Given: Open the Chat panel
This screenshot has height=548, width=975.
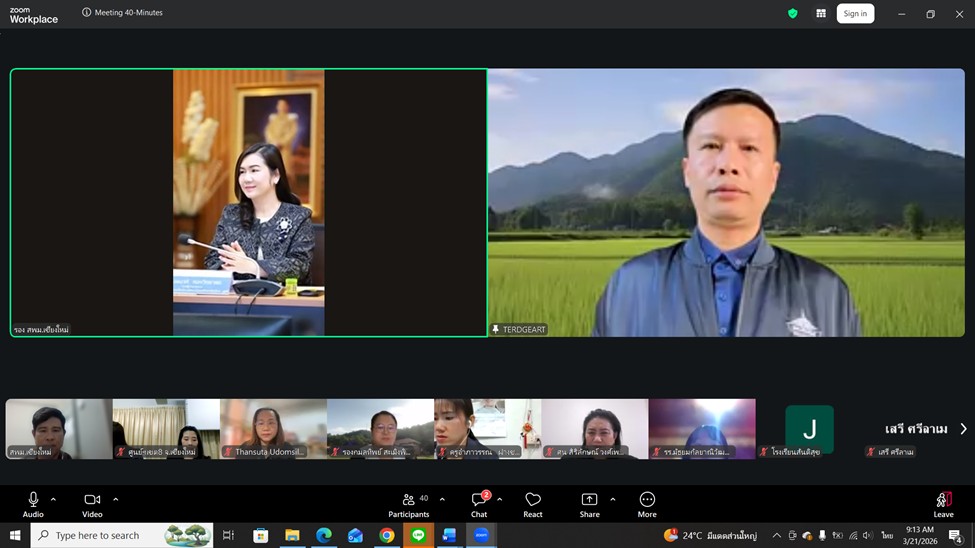Looking at the screenshot, I should pos(479,504).
